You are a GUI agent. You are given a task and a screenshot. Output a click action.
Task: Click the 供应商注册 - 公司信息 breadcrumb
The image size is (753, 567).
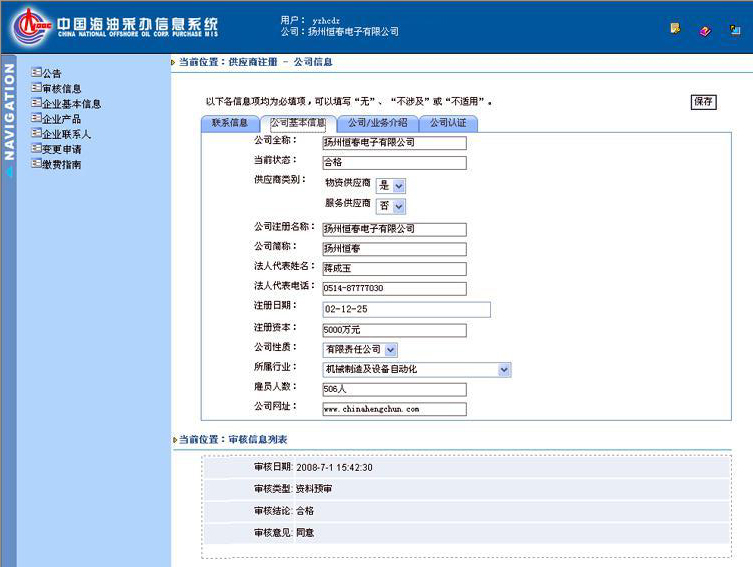(x=280, y=62)
